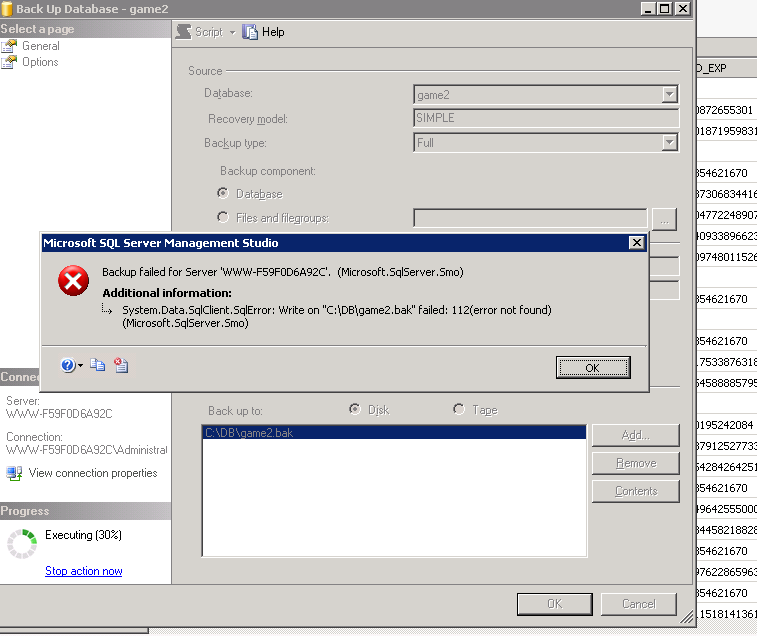Select the Files and filegroups radio

click(x=223, y=217)
